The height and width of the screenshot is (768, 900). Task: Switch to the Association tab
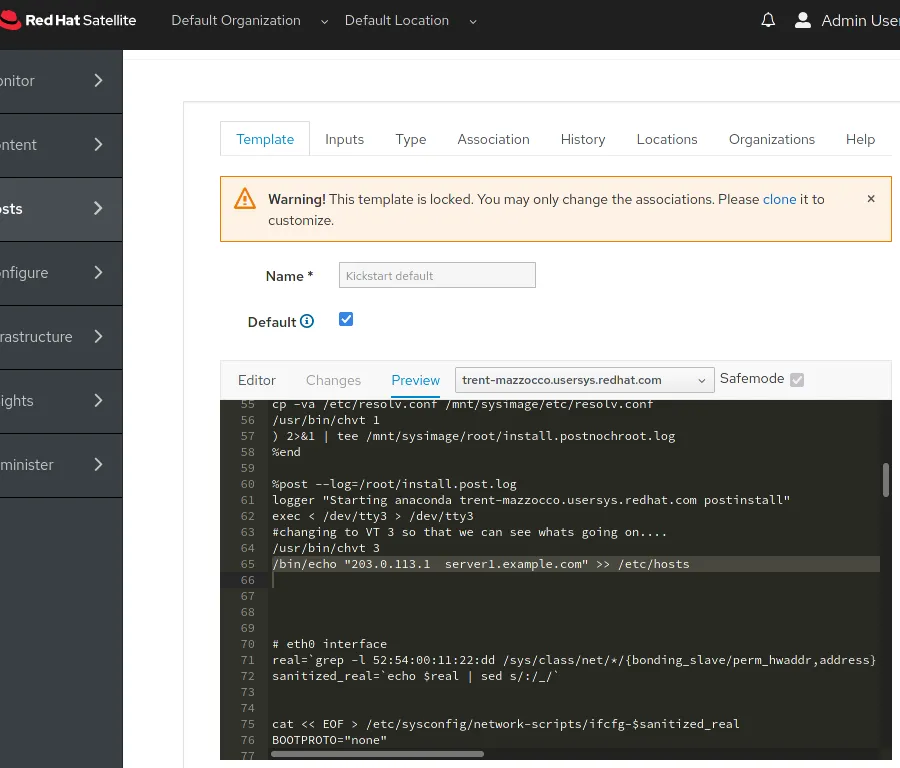(x=493, y=139)
